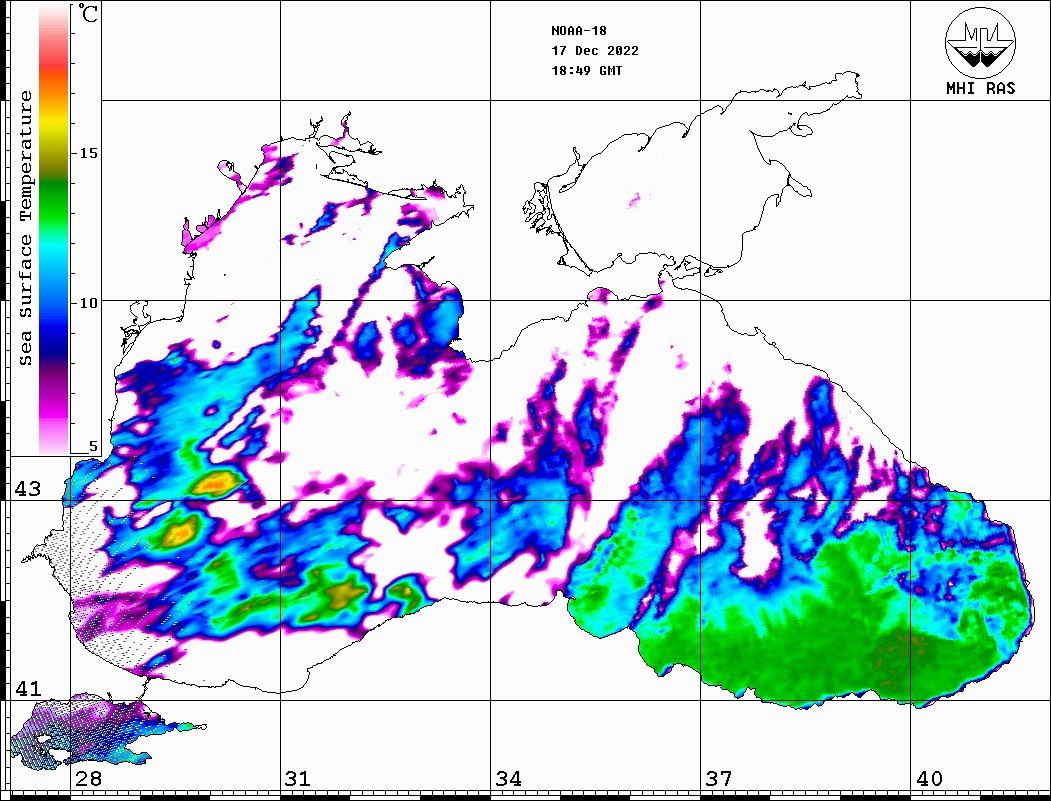Click the MHI RAS logo emblem
The height and width of the screenshot is (801, 1051).
(x=980, y=42)
